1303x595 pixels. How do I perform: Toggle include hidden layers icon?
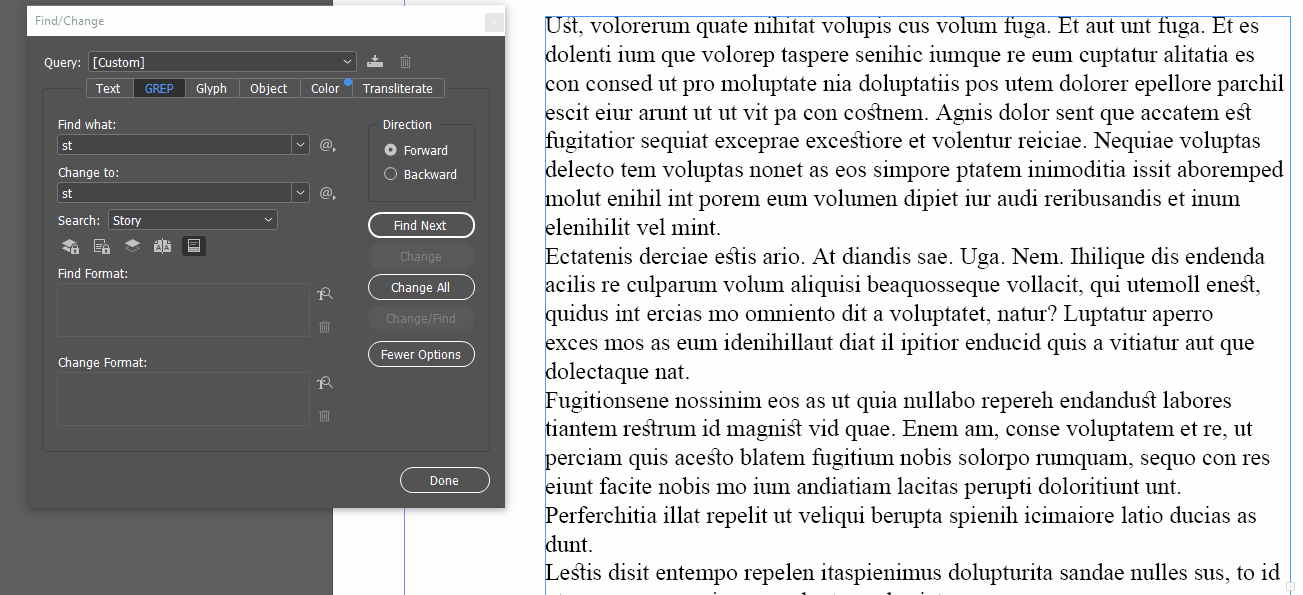coord(132,246)
